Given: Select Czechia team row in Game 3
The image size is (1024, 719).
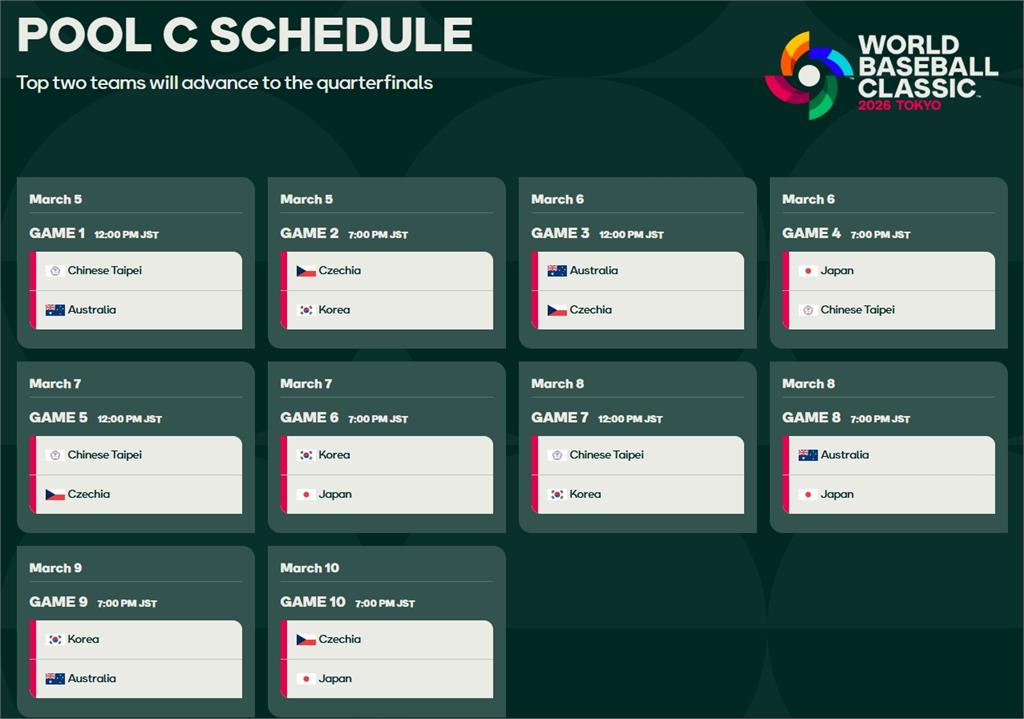Looking at the screenshot, I should [641, 310].
